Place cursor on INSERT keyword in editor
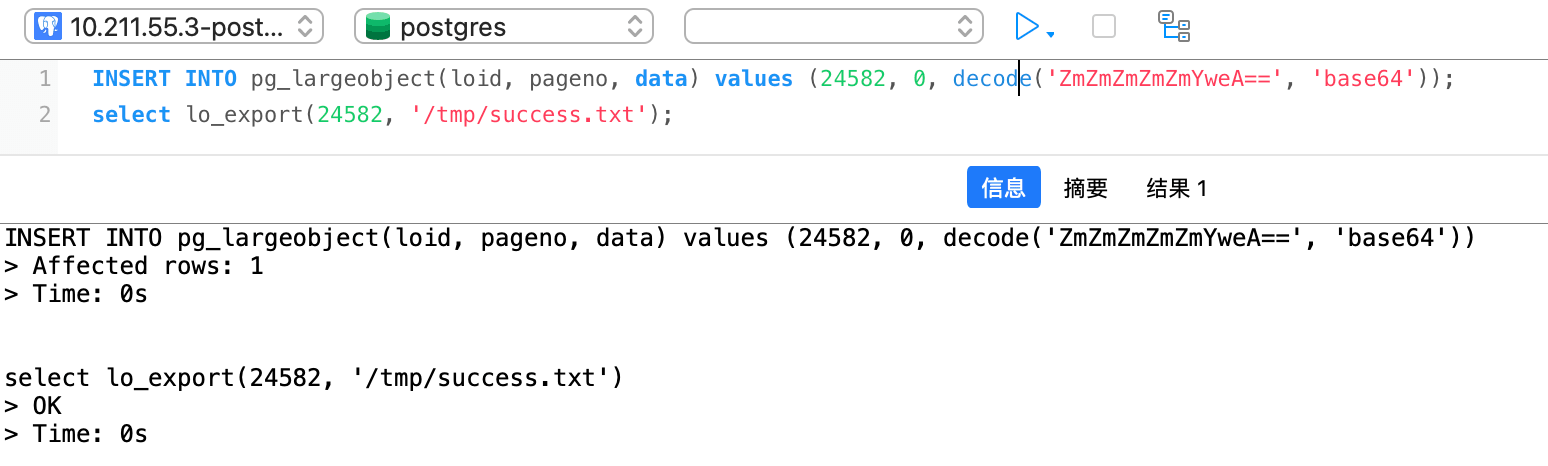The height and width of the screenshot is (466, 1548). click(x=132, y=79)
